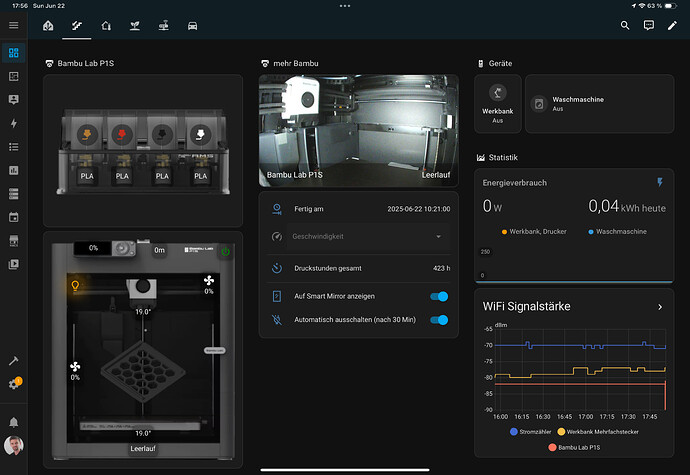The image size is (690, 475).
Task: Open the printer sidebar item
Action: 14,240
